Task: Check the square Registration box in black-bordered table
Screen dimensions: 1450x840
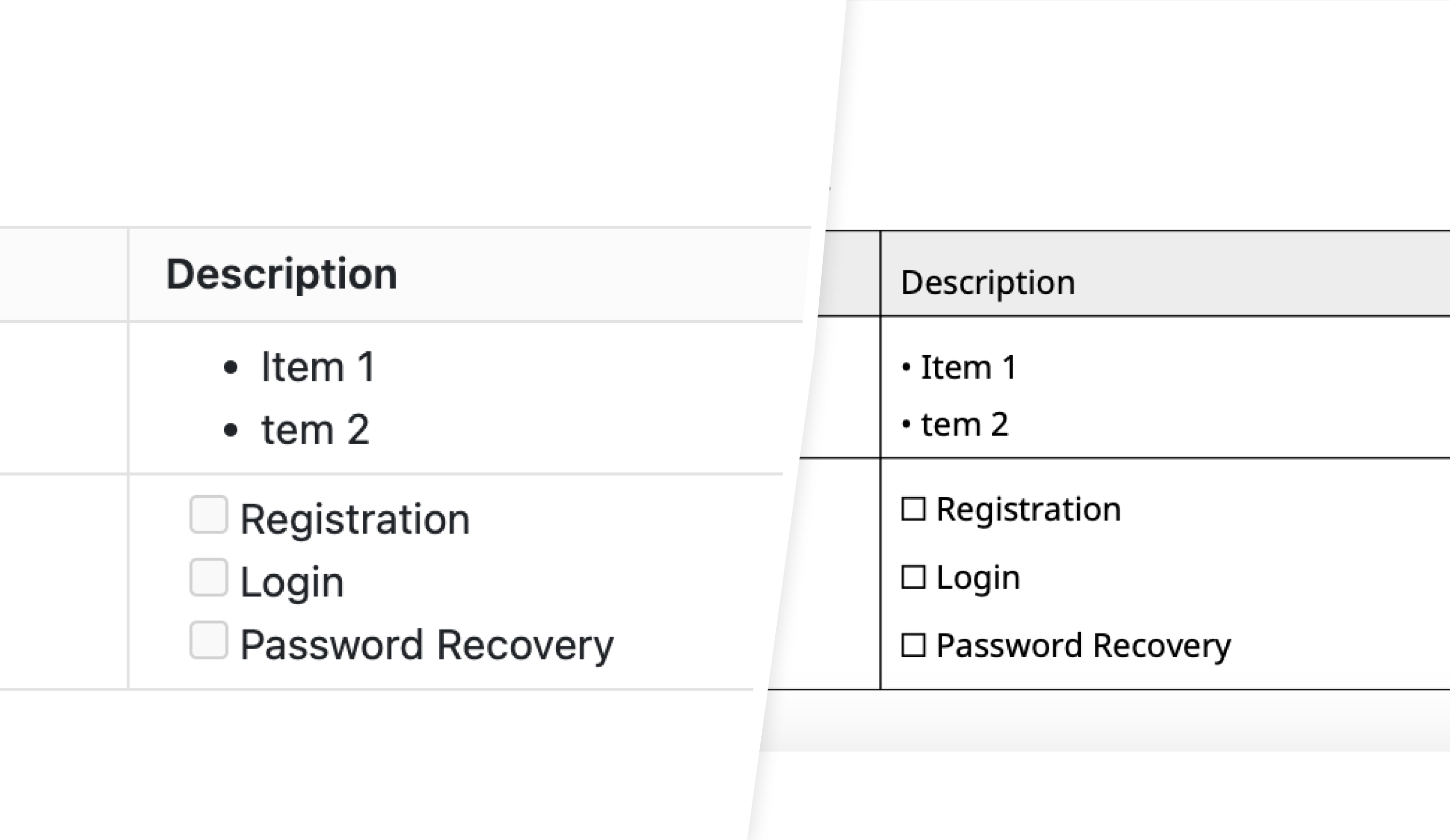Action: coord(913,509)
